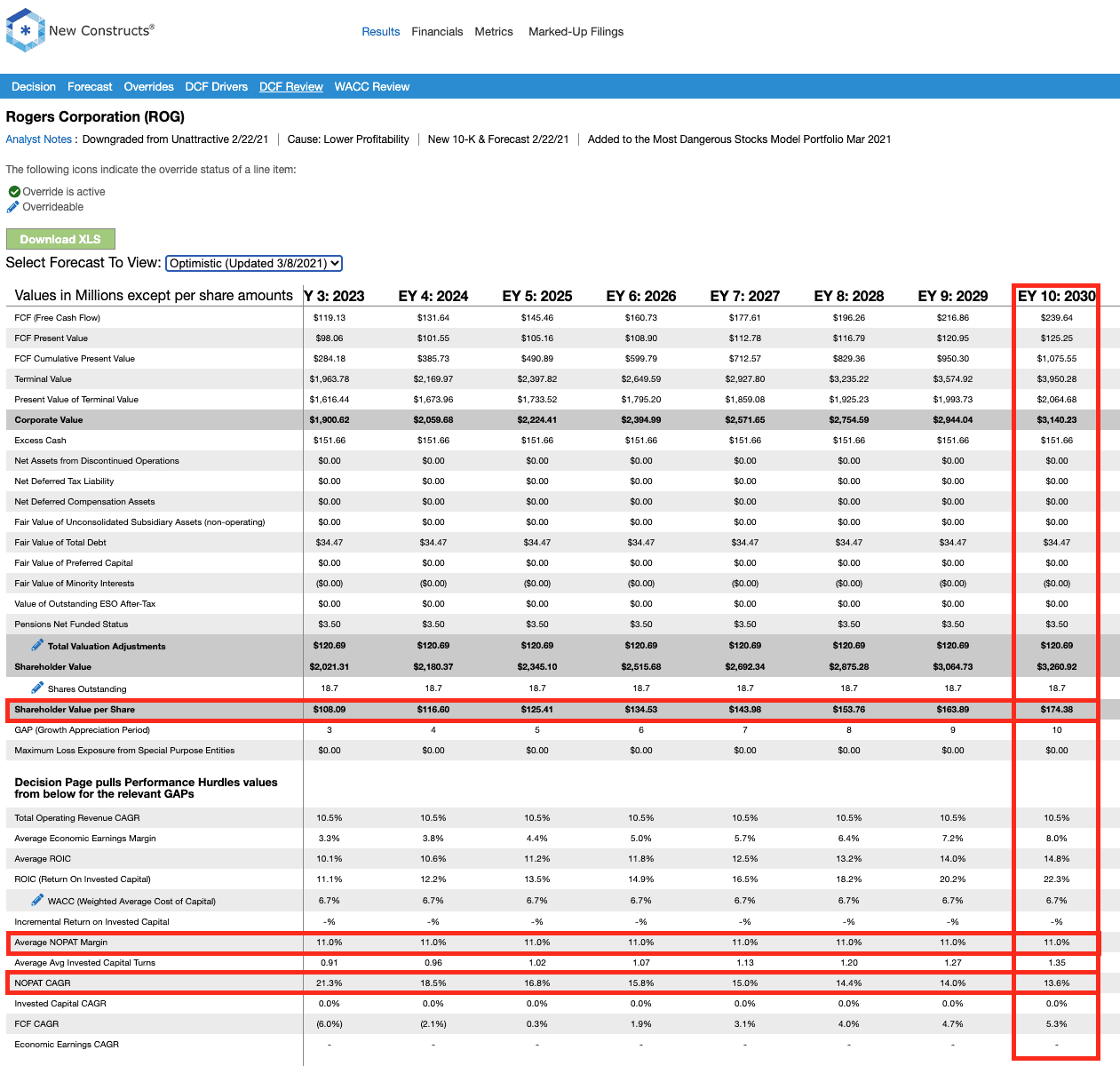Click the Average ROIC row label
Screen dimensions: 1120x1066
pos(43,859)
